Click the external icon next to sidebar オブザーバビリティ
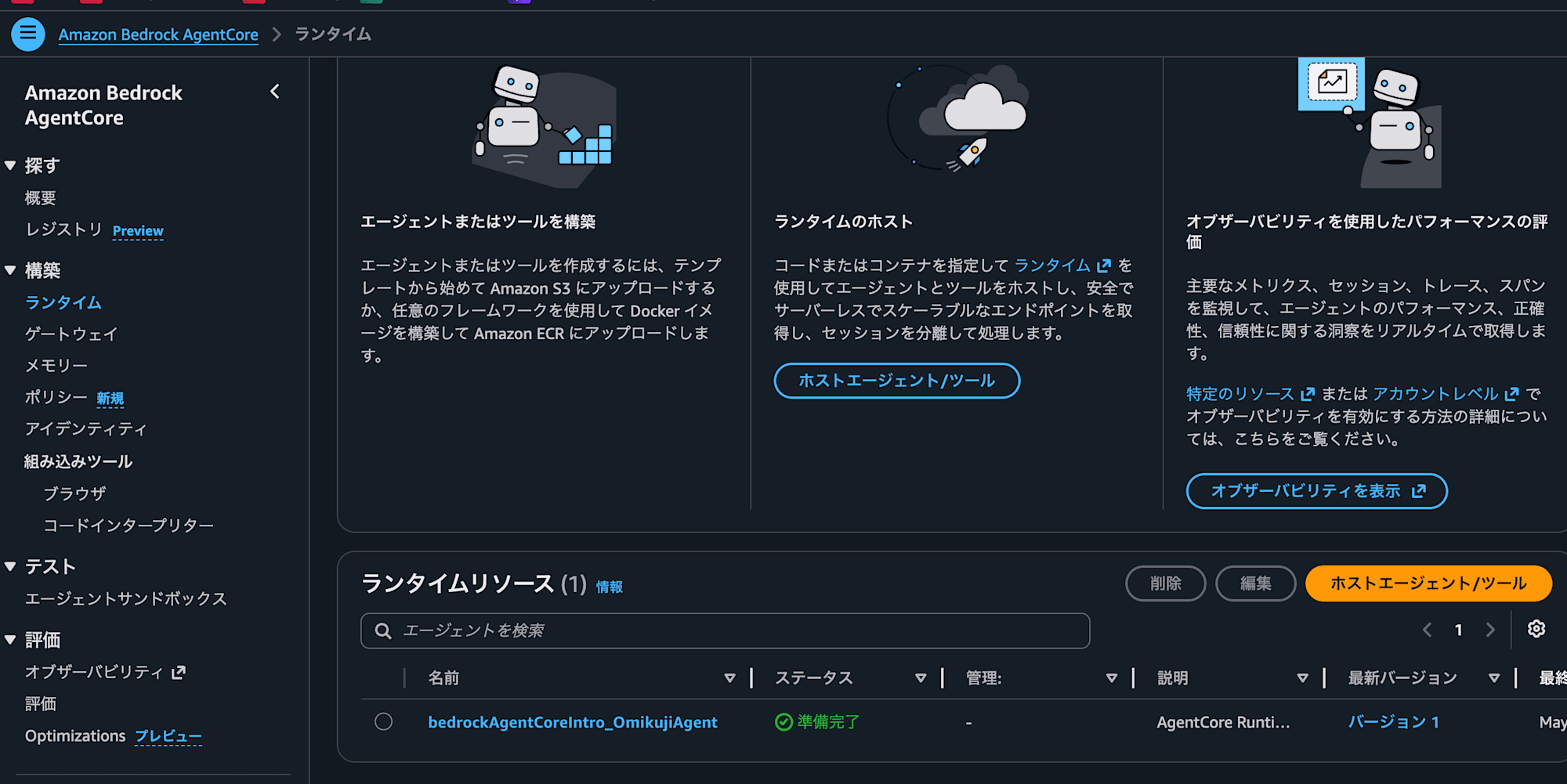Screen dimensions: 1567x784 coord(179,672)
